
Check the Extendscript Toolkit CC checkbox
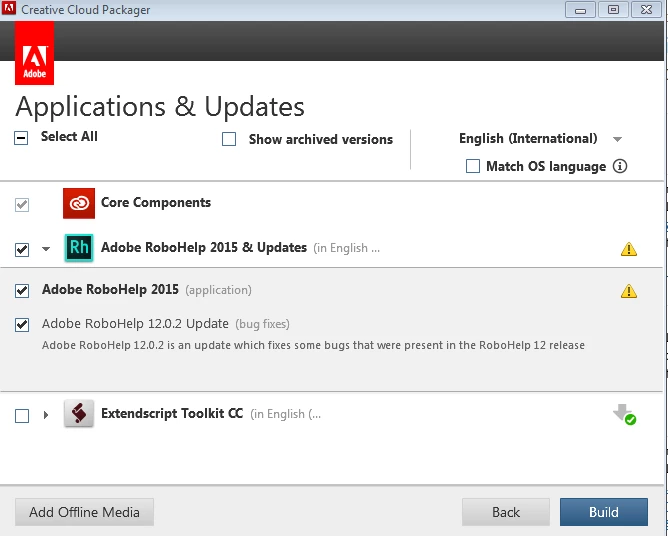click(x=22, y=415)
